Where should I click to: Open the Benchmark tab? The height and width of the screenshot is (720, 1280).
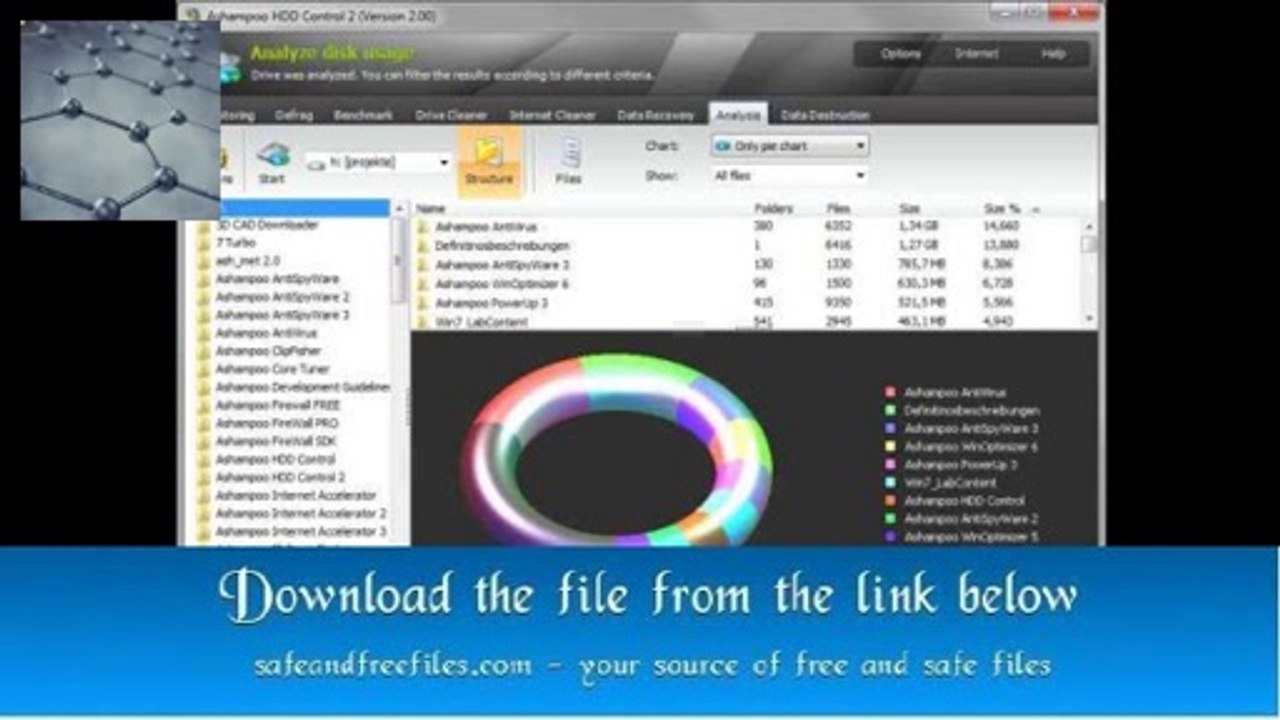click(x=363, y=115)
